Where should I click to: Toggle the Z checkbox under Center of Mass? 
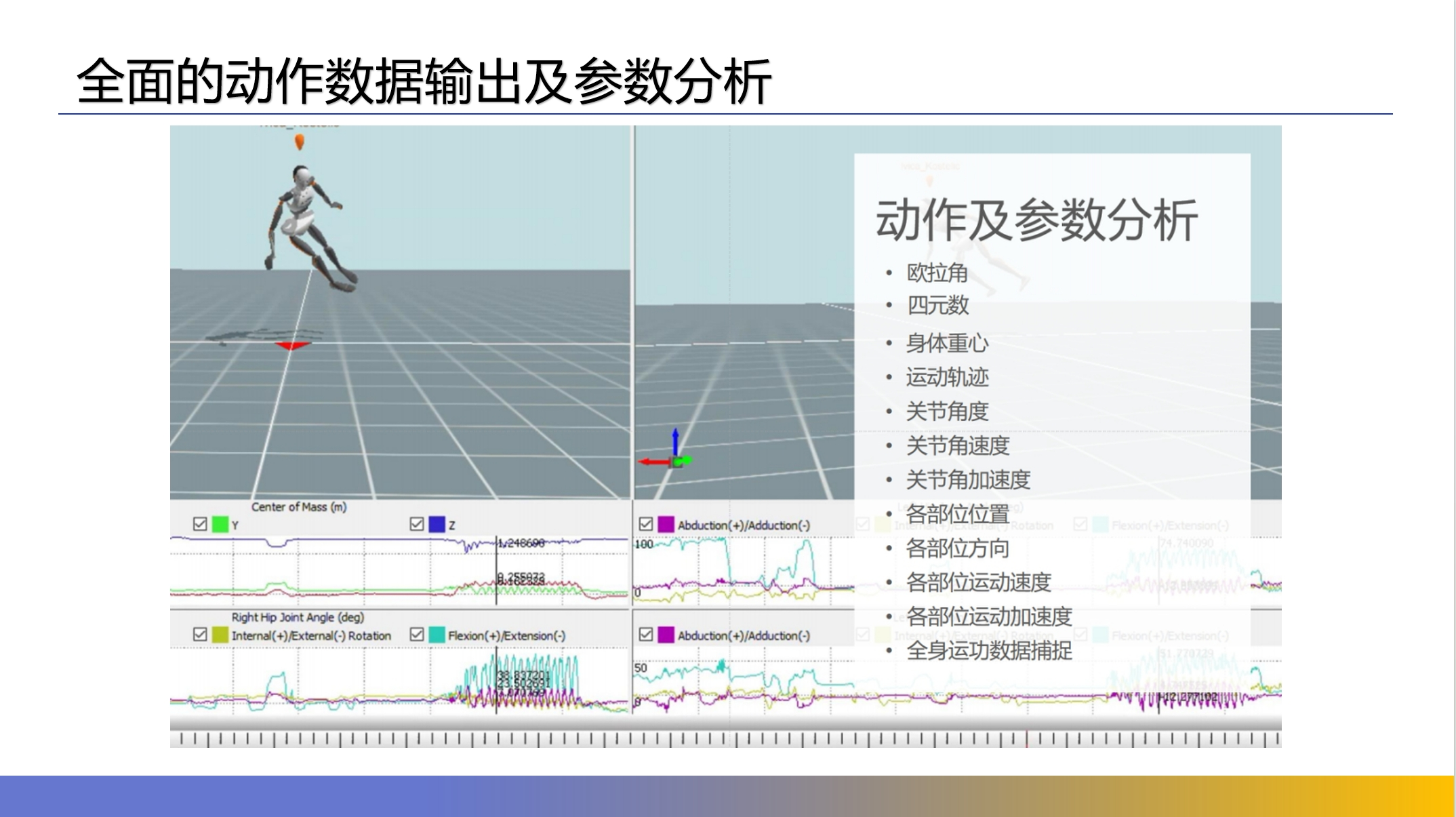click(417, 524)
